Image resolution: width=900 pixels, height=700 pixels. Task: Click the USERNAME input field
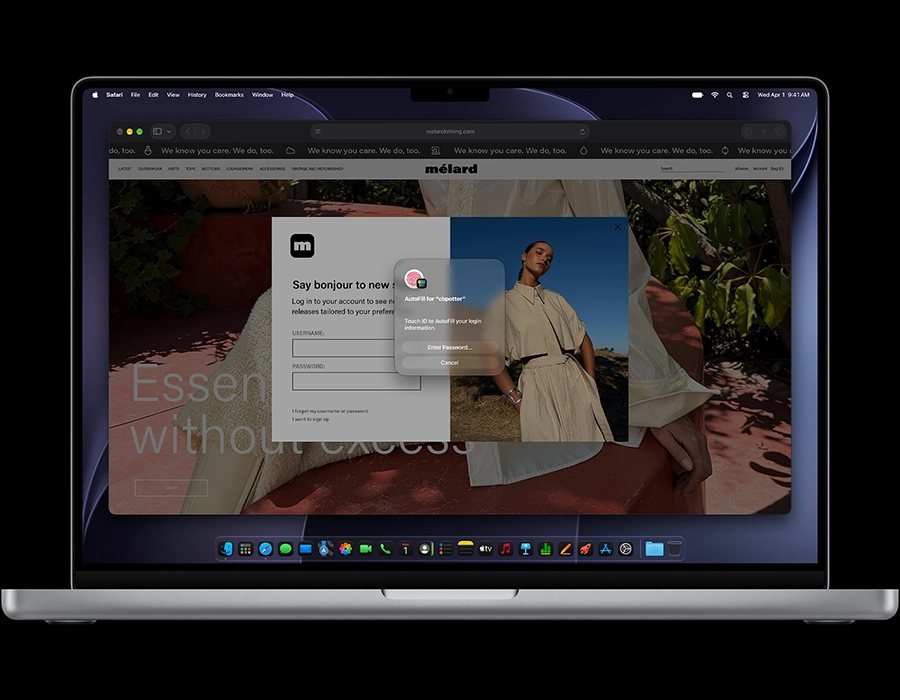[x=343, y=348]
